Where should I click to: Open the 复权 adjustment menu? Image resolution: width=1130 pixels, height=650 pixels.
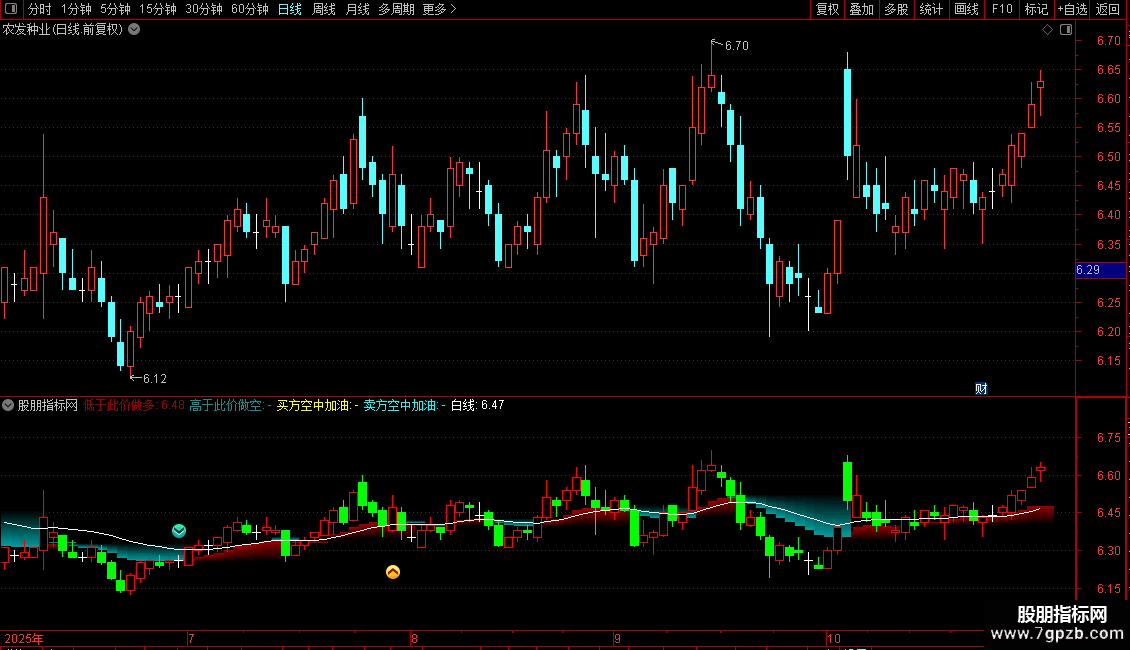[827, 9]
